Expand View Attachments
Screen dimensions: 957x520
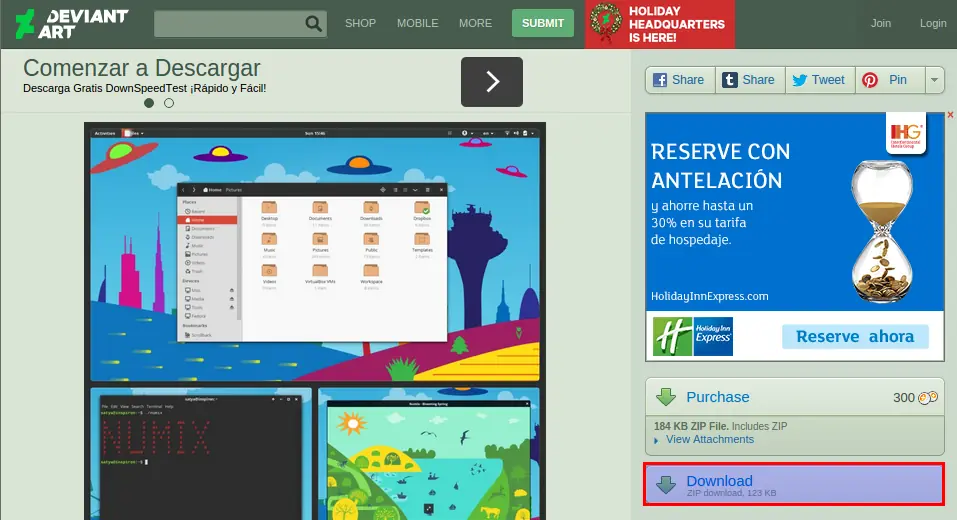[x=709, y=439]
